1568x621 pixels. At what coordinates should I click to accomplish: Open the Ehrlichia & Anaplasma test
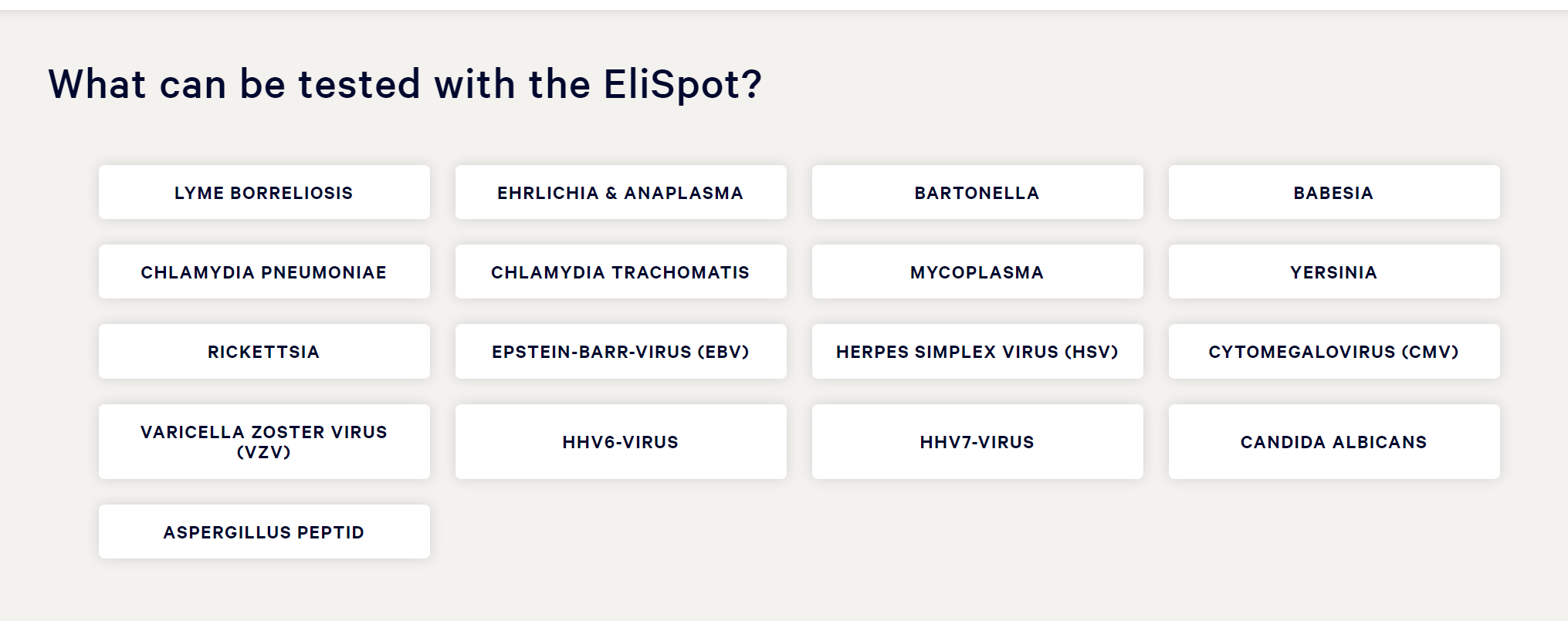(x=621, y=192)
